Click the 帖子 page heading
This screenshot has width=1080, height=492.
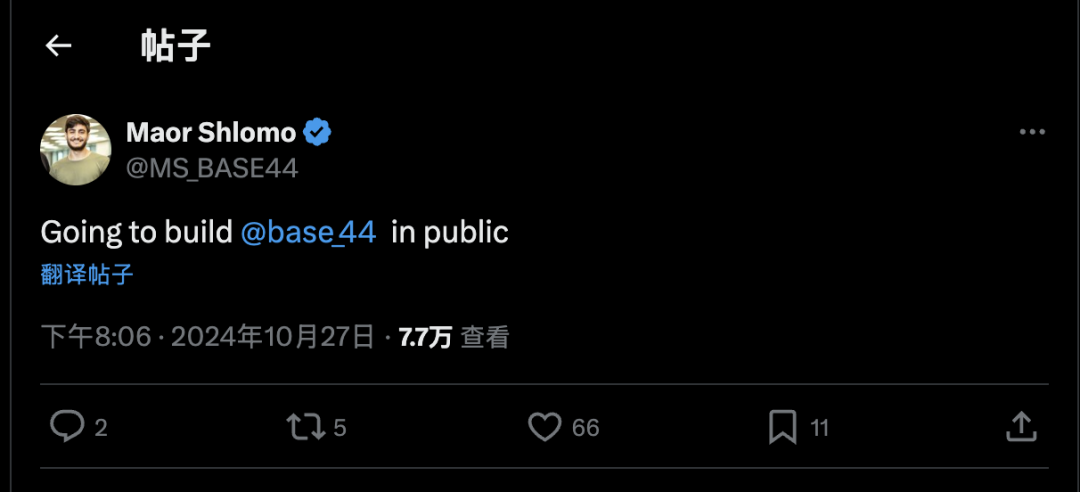[176, 46]
